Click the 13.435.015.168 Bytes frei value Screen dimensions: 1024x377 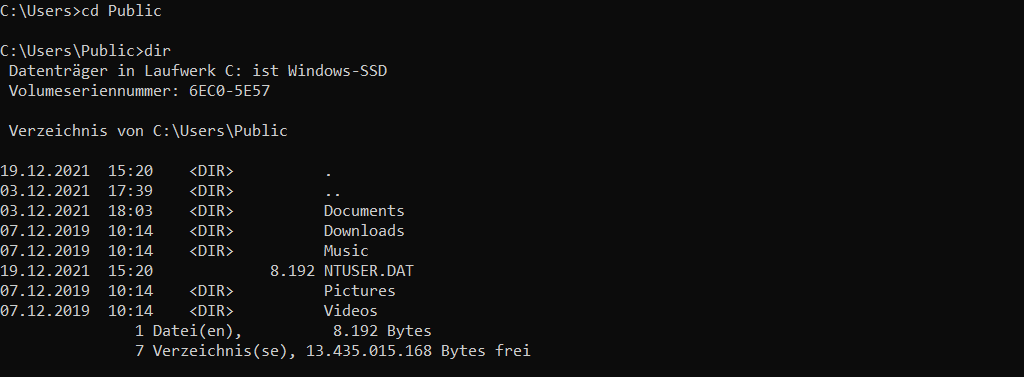point(418,351)
